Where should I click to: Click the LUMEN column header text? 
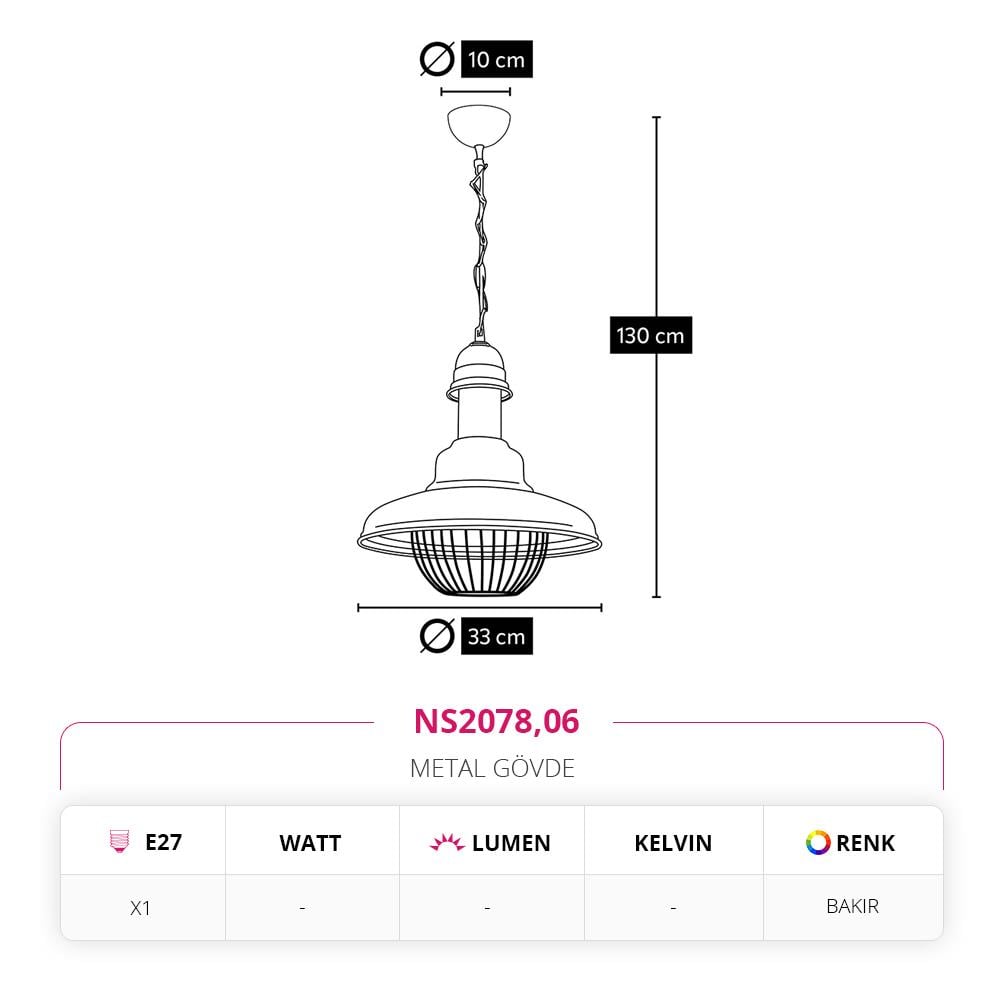click(511, 843)
